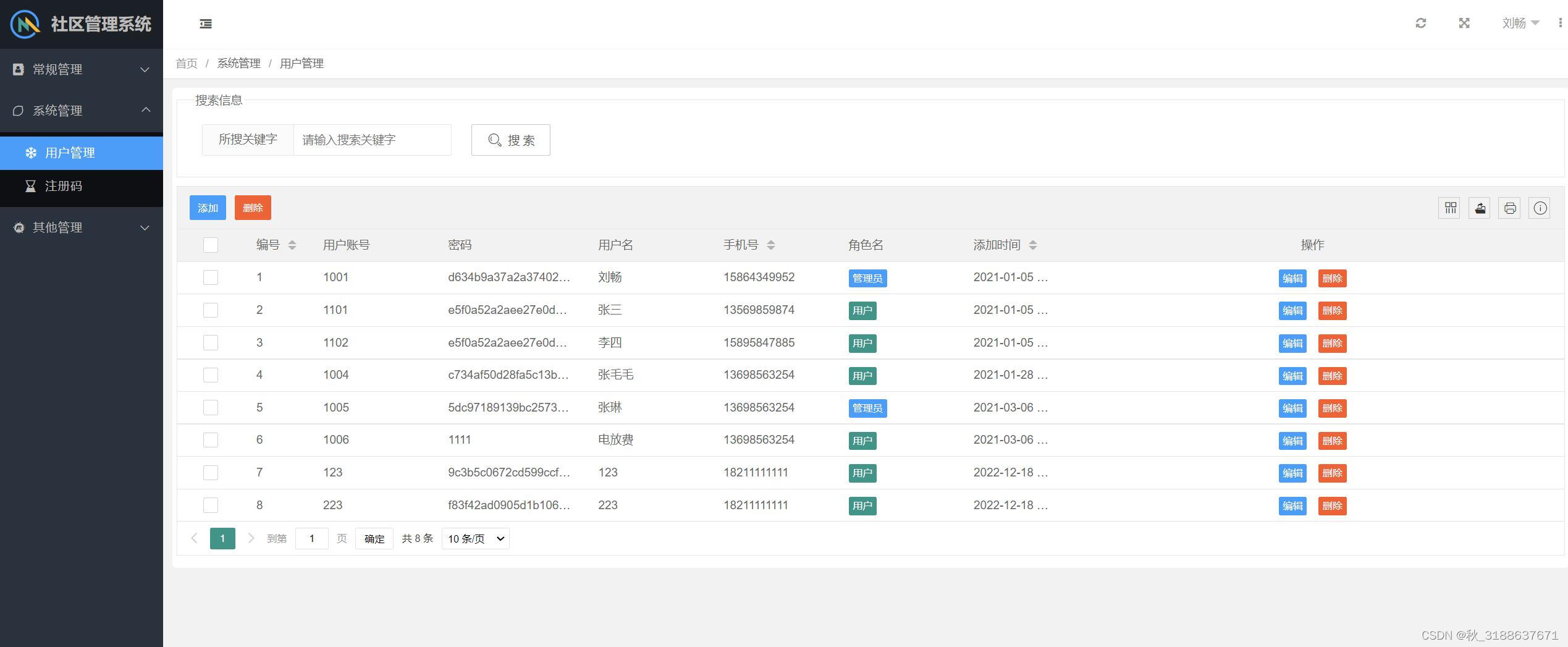Click the toolbar batch 删除 button
Screen dimensions: 1568x647
click(x=253, y=208)
